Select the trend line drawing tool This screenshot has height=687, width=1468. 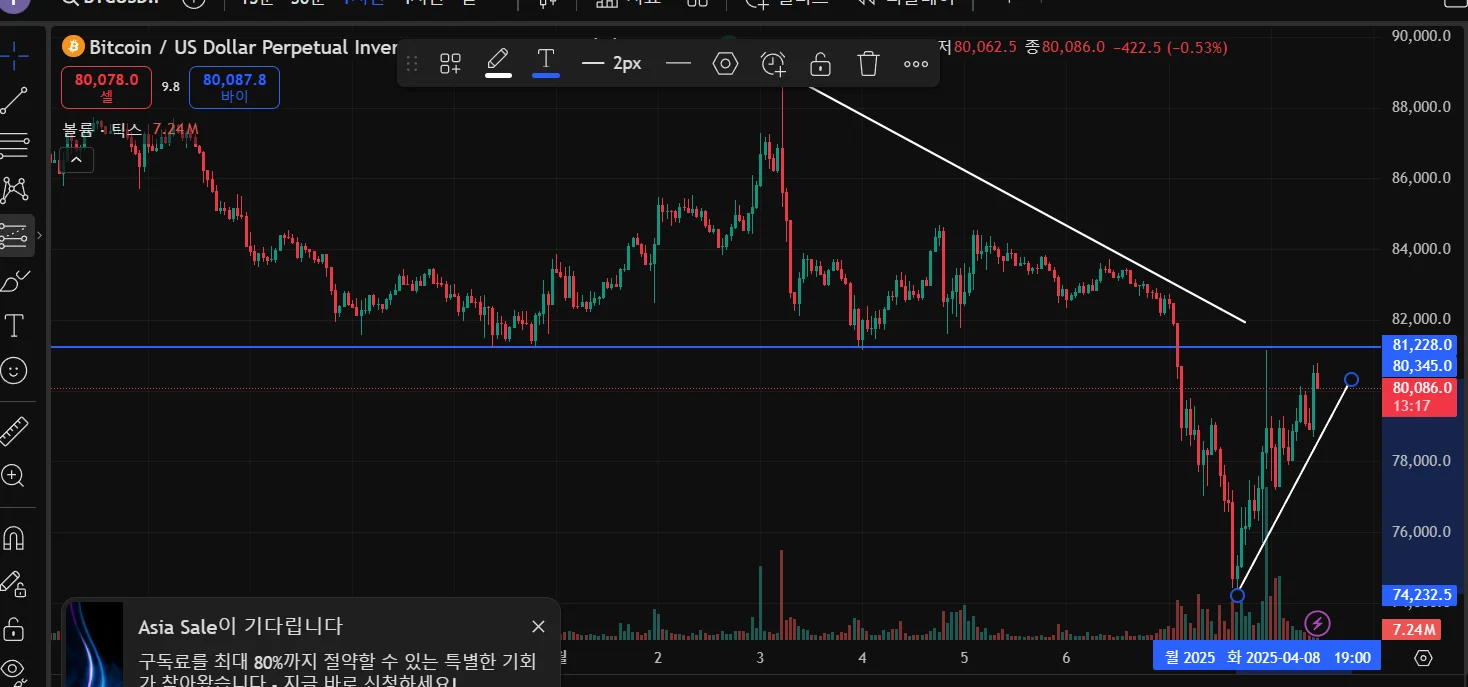click(x=14, y=100)
